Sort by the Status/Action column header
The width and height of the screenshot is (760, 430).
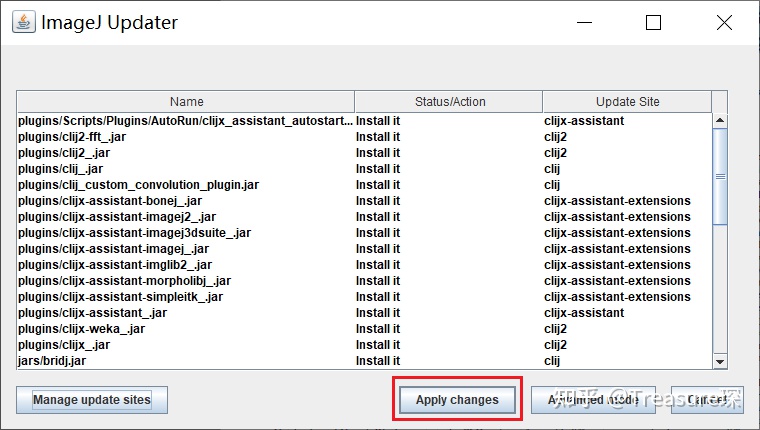(448, 102)
